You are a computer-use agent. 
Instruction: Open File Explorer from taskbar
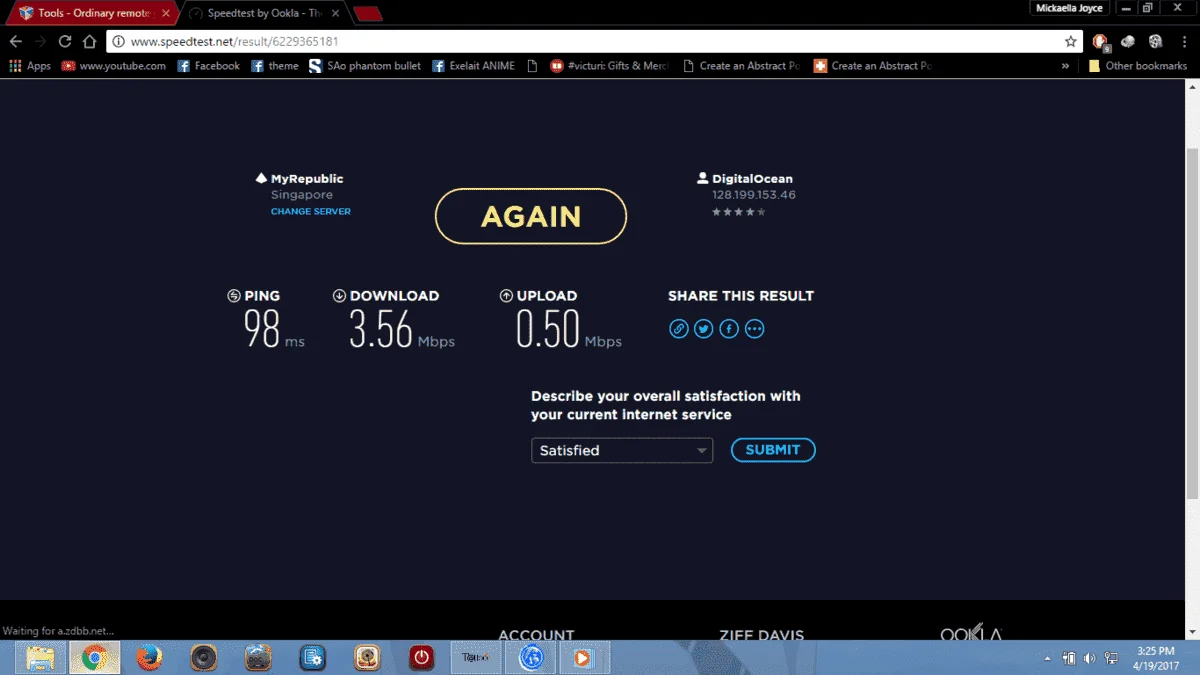click(x=40, y=657)
